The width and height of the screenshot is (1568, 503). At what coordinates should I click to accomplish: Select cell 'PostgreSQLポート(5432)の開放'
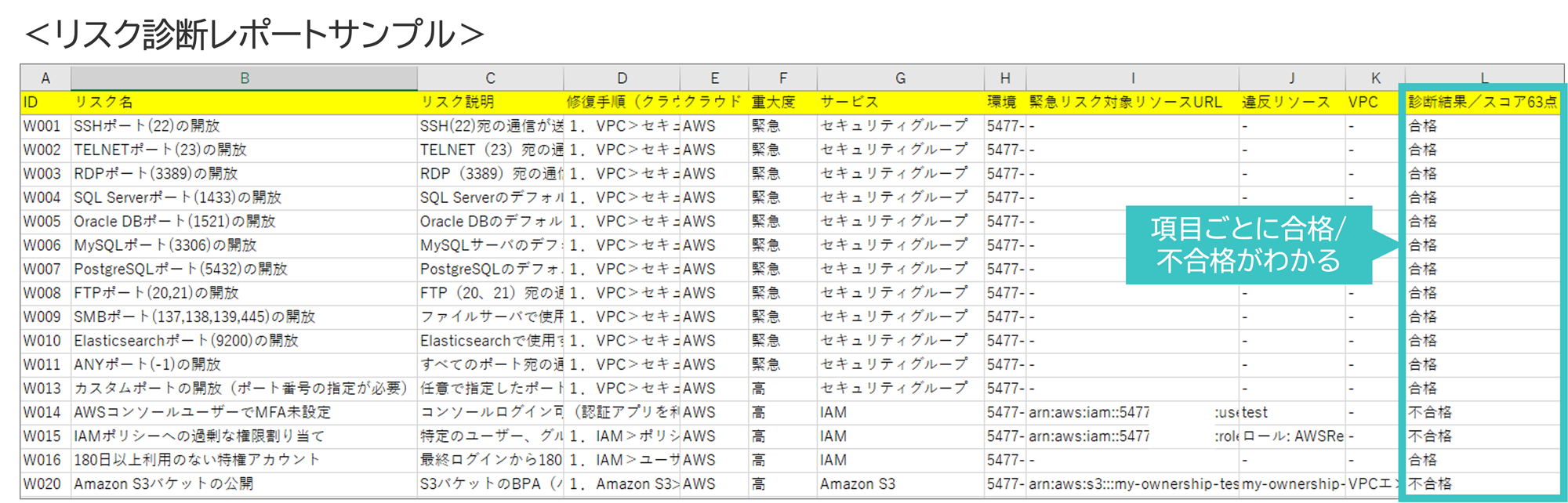[x=244, y=270]
